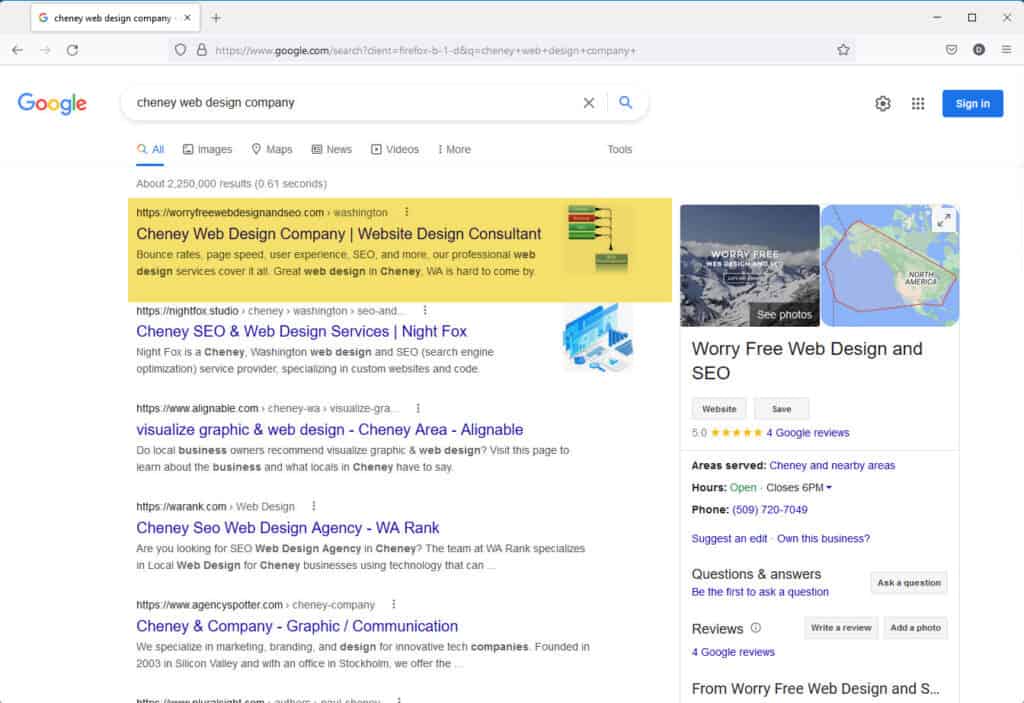Click Own this business? link
This screenshot has height=703, width=1024.
[x=823, y=538]
